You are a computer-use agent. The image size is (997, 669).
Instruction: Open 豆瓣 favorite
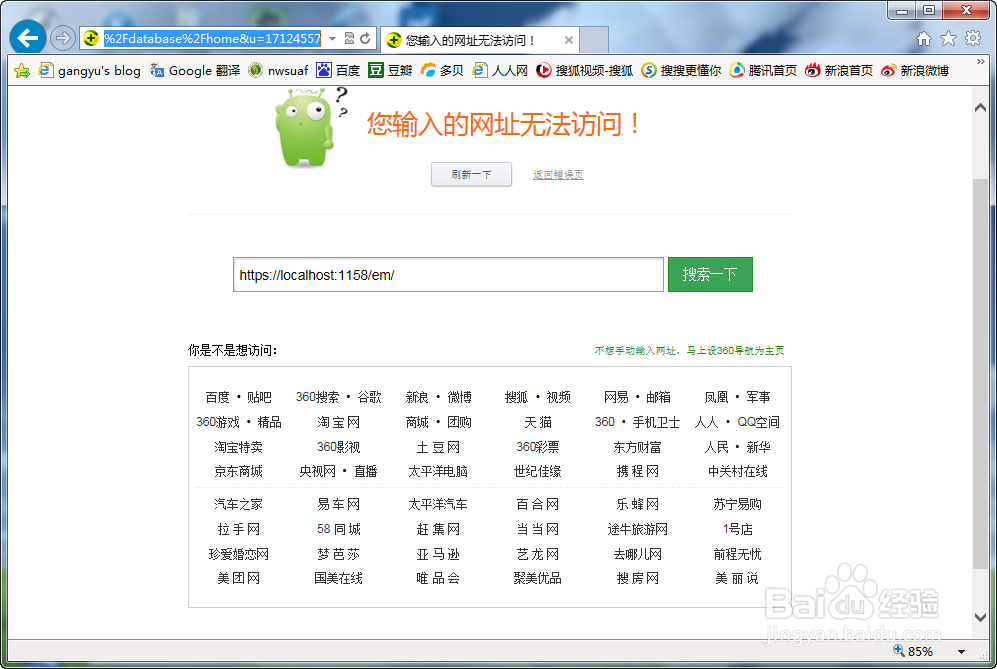390,71
